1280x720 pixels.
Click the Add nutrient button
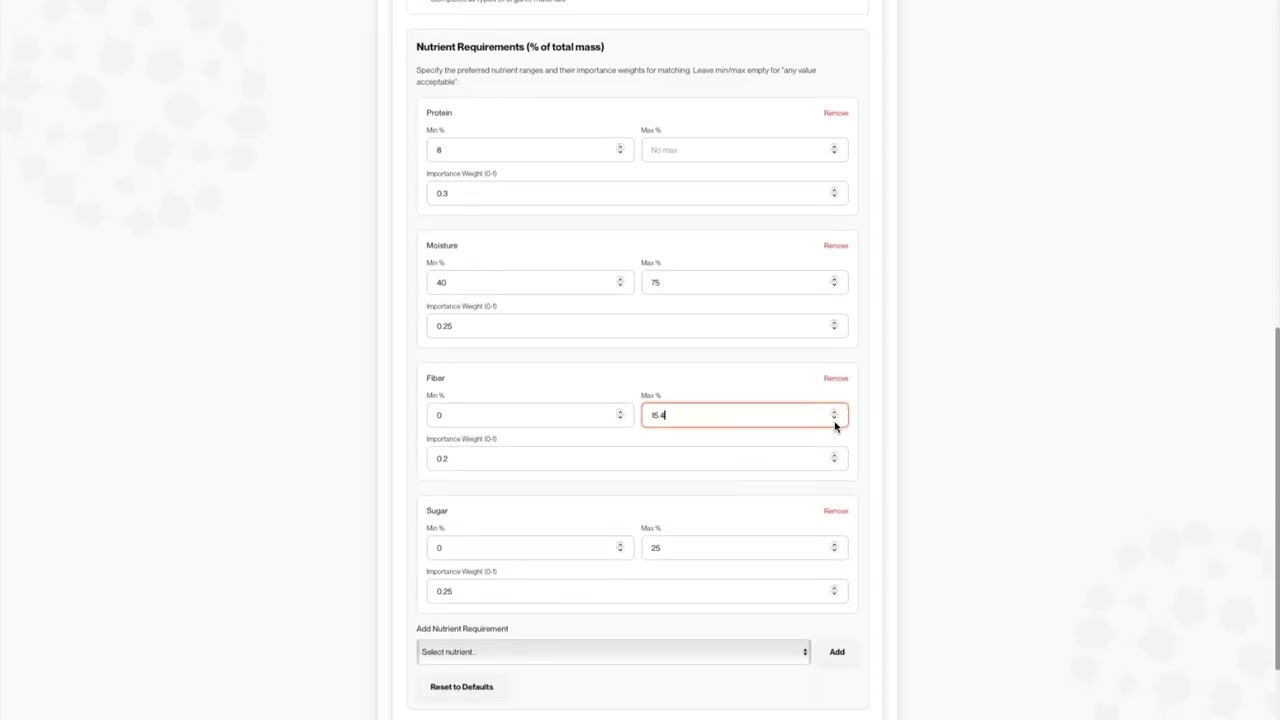(836, 652)
